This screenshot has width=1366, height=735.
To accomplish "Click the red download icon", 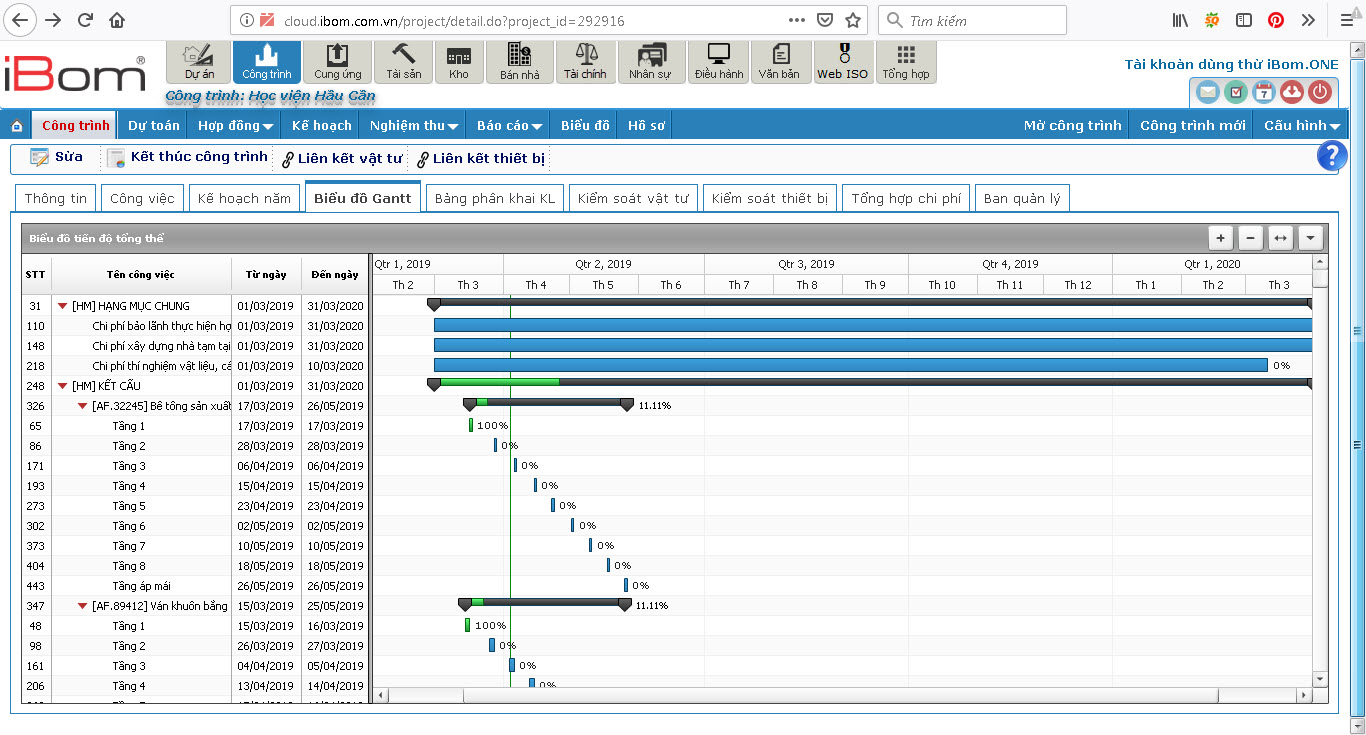I will pyautogui.click(x=1292, y=92).
